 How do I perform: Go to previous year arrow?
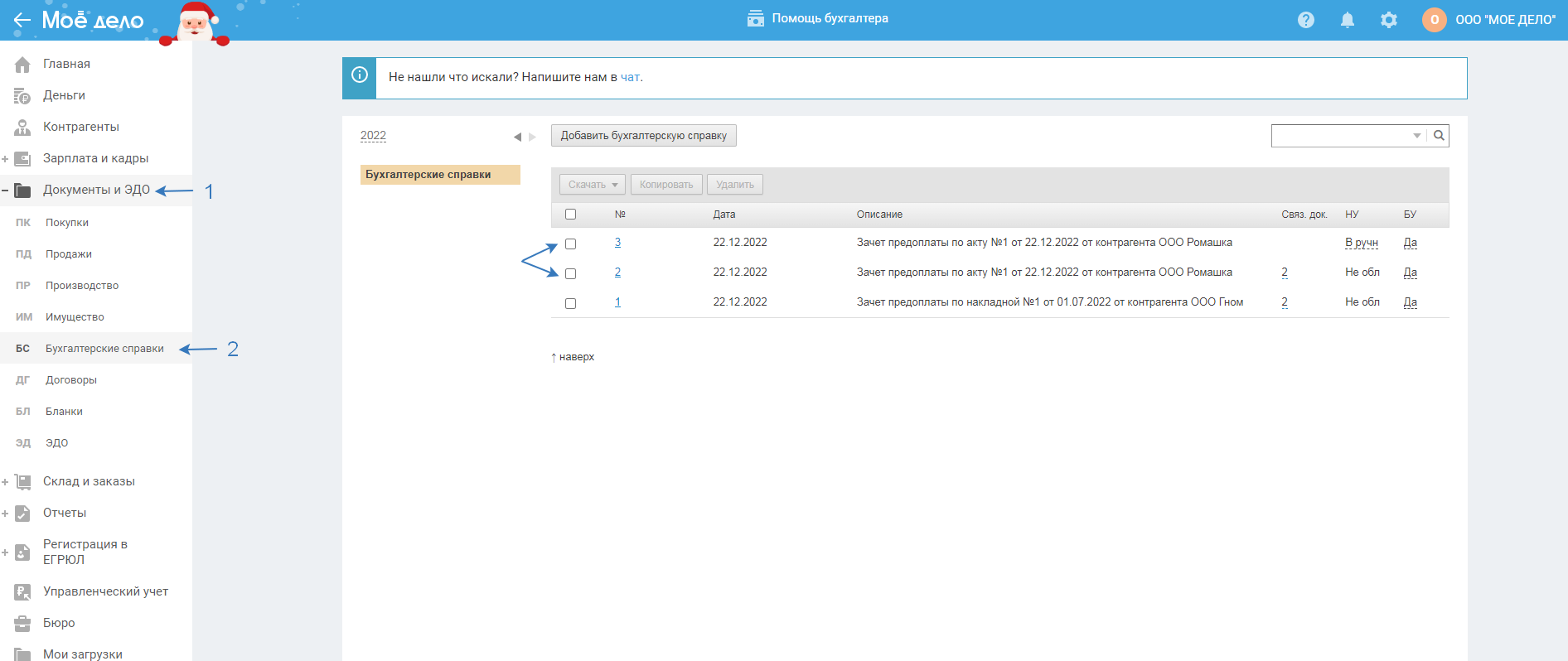[x=517, y=137]
